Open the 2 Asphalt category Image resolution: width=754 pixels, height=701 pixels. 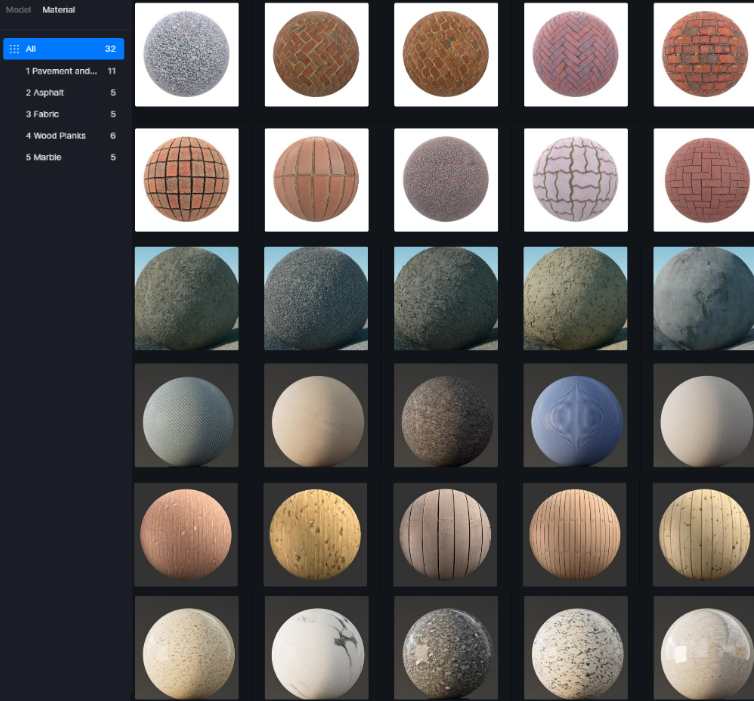click(63, 93)
